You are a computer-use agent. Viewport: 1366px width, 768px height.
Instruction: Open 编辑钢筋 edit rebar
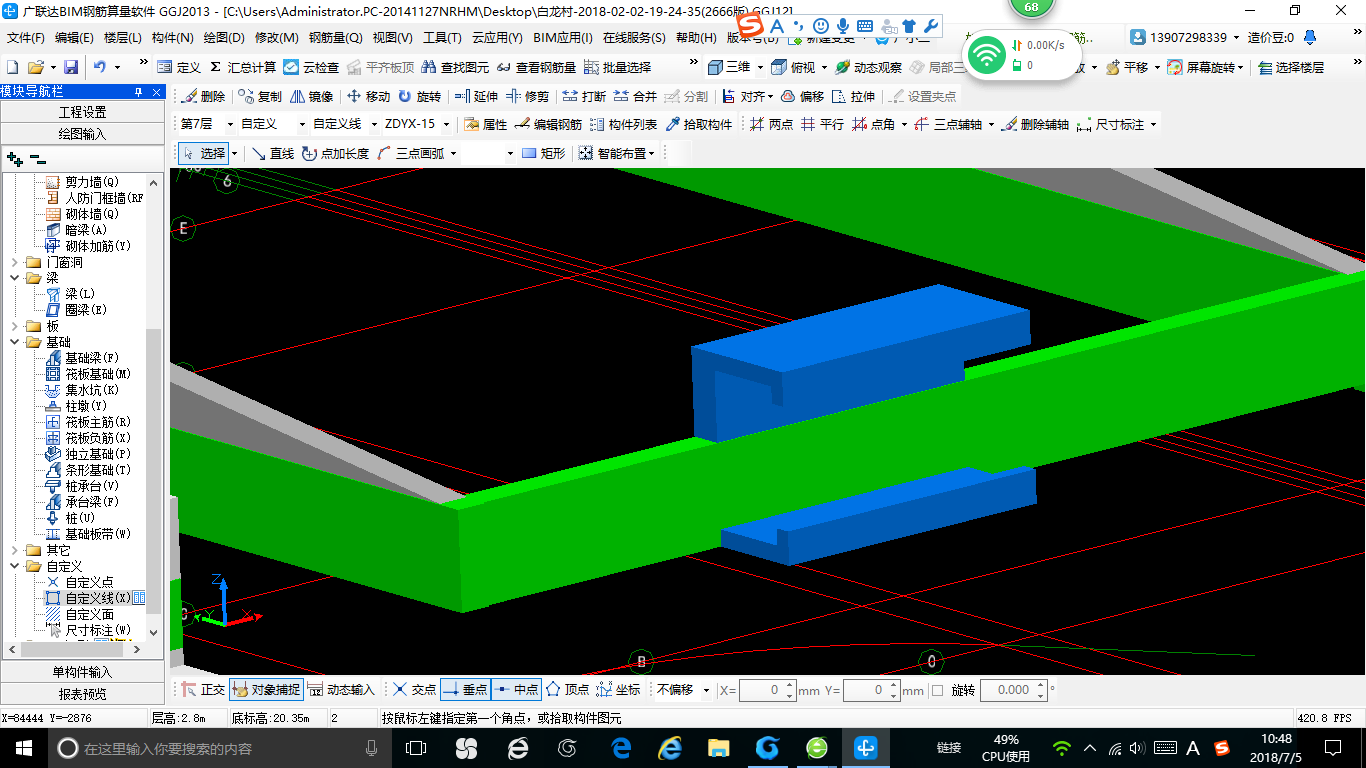pyautogui.click(x=548, y=124)
